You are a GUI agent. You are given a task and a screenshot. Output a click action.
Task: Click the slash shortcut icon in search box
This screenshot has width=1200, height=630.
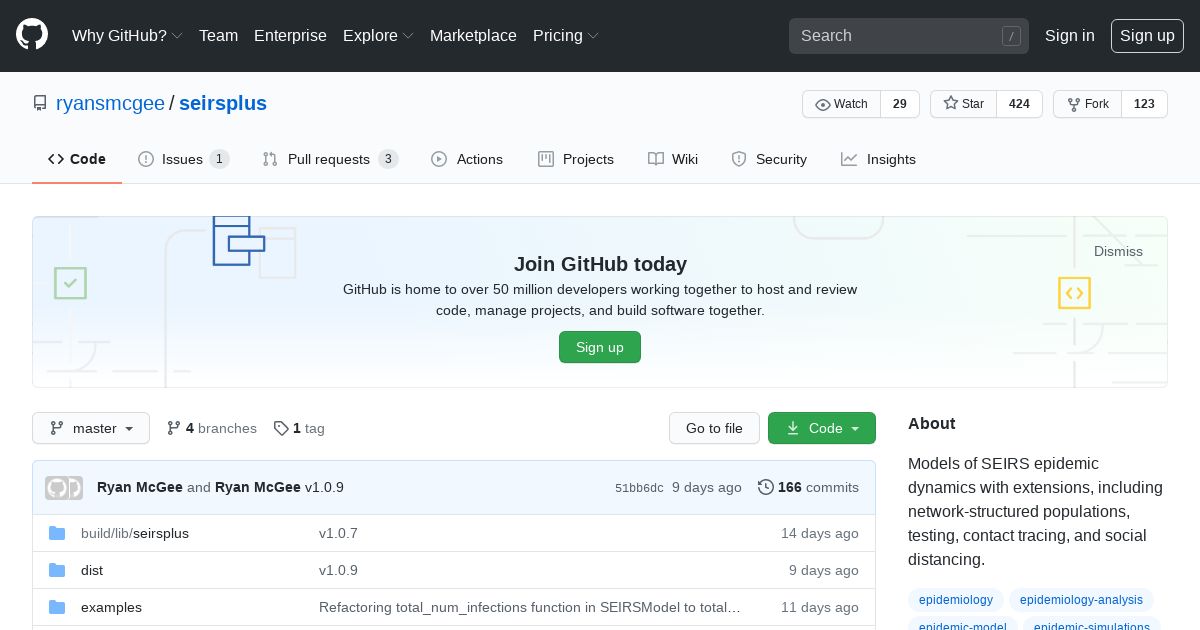pos(1011,36)
